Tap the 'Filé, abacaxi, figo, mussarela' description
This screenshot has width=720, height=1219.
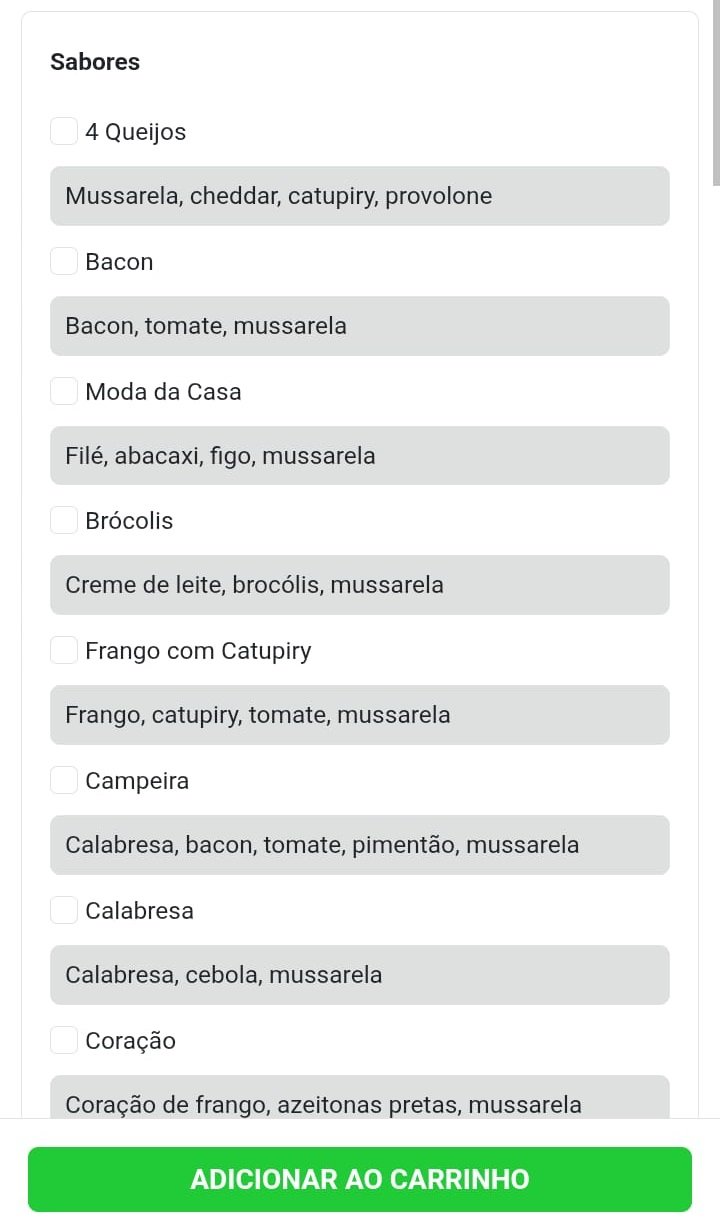pos(359,456)
